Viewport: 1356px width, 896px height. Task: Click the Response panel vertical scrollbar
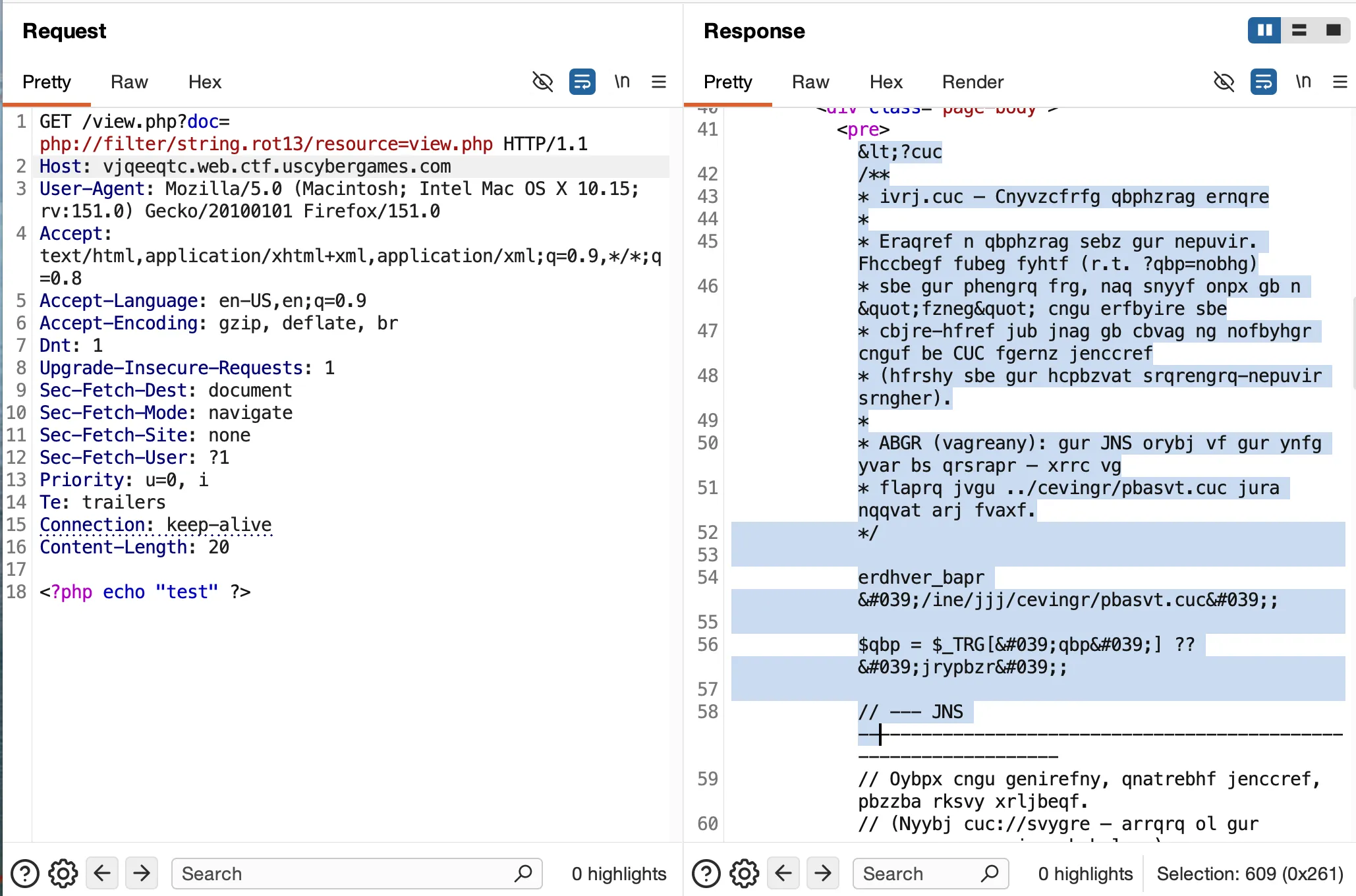tap(1353, 343)
